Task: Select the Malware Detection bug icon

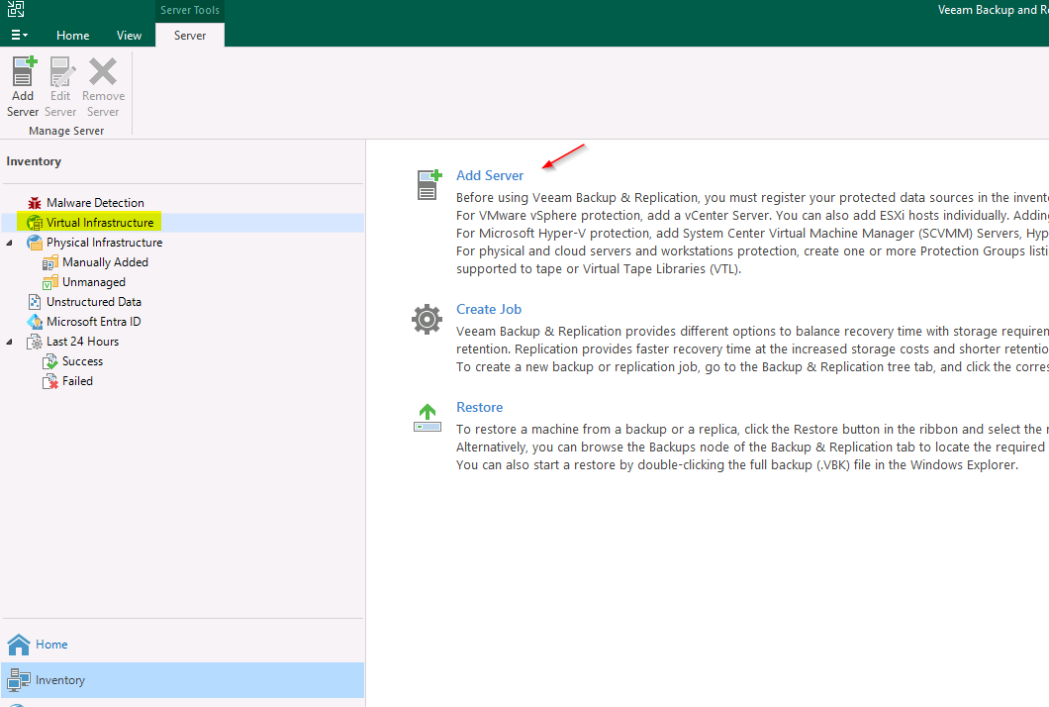Action: point(35,203)
